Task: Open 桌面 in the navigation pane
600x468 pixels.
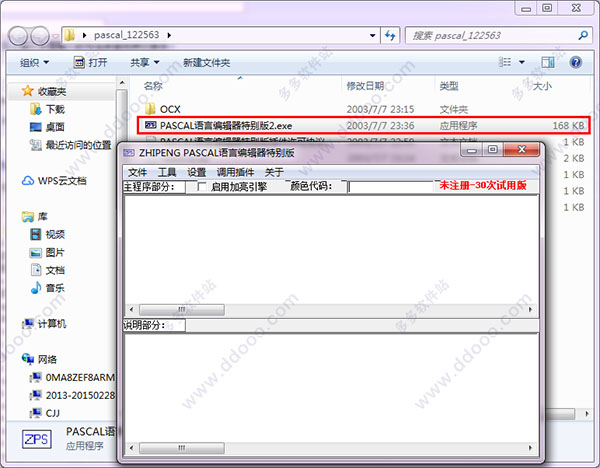Action: (55, 127)
